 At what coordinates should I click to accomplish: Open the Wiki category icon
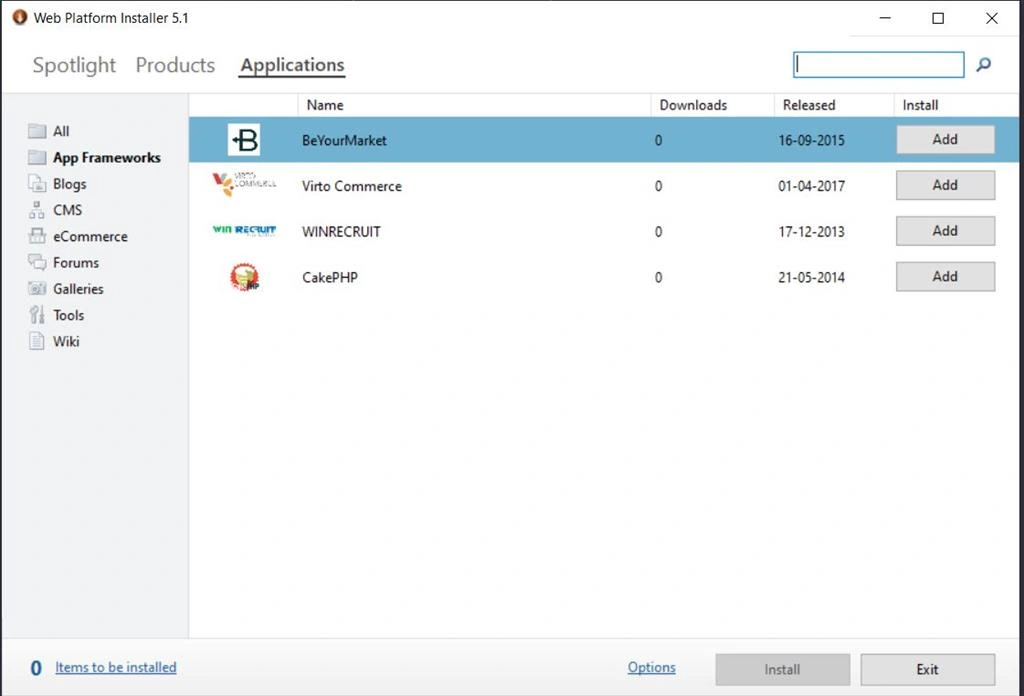pos(37,341)
